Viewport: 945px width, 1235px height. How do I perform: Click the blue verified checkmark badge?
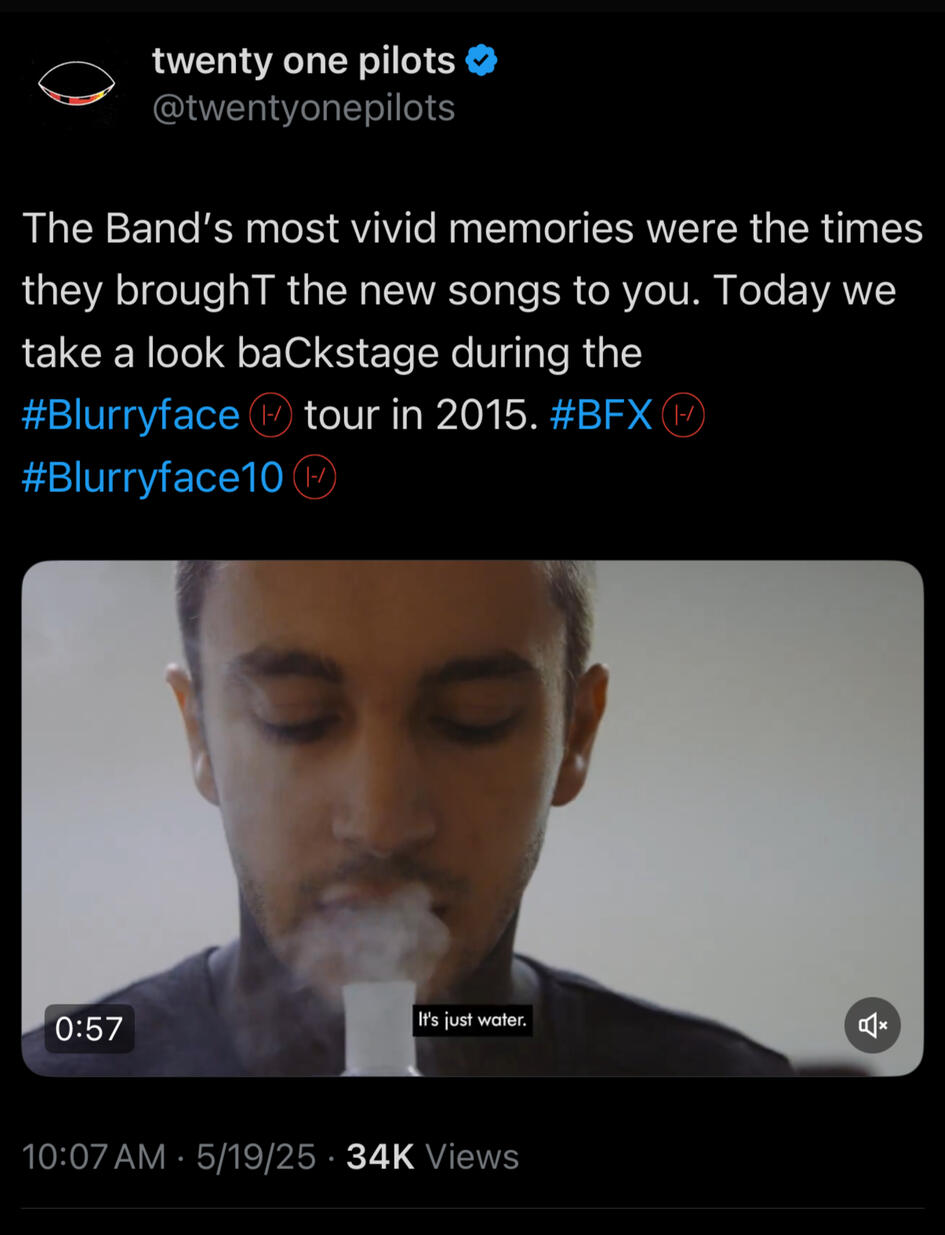click(482, 61)
